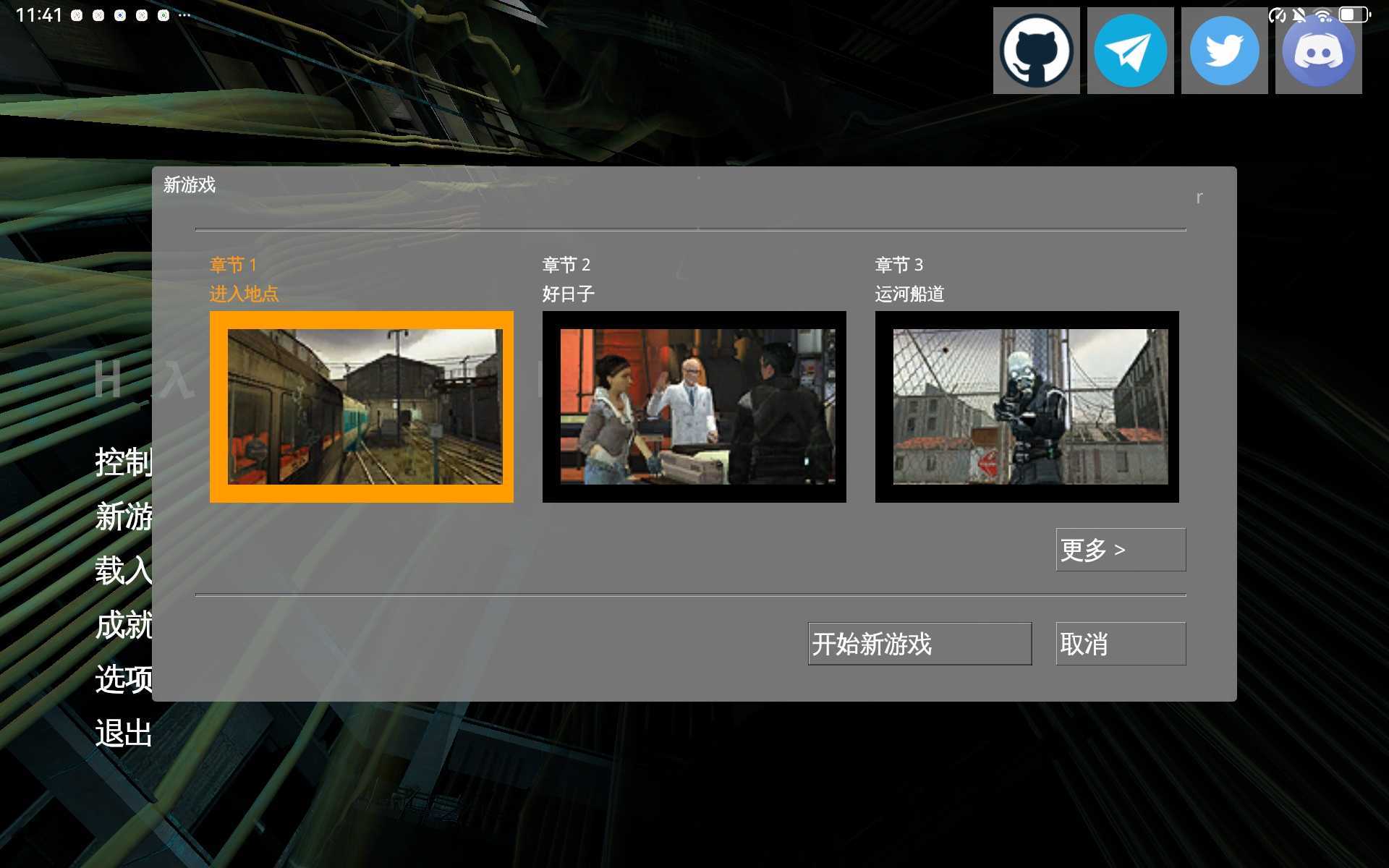The height and width of the screenshot is (868, 1389).
Task: Click the 进入地点 chapter title
Action: tap(244, 294)
